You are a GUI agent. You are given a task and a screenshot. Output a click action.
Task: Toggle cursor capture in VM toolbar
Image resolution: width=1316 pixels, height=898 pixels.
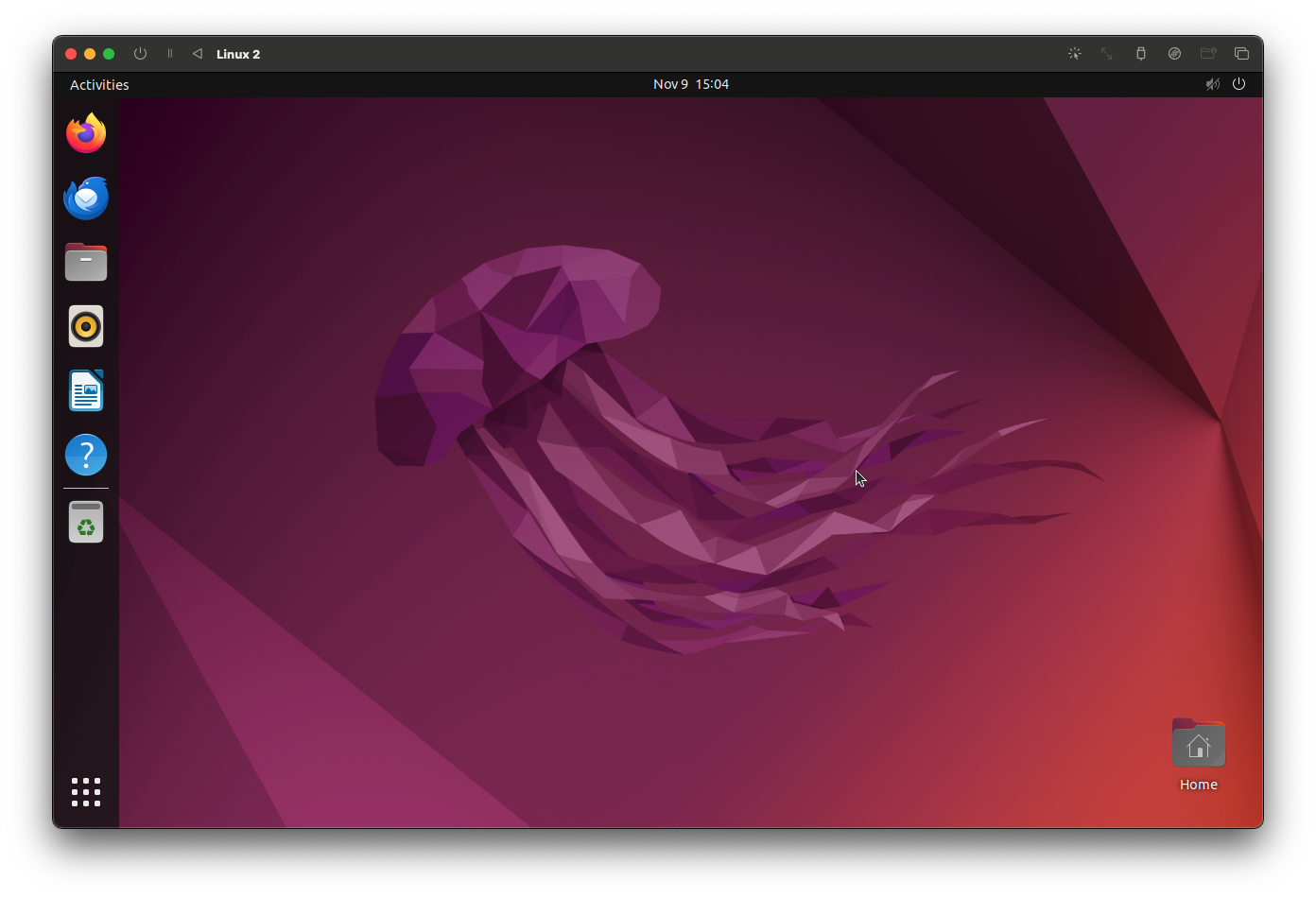pyautogui.click(x=1075, y=54)
